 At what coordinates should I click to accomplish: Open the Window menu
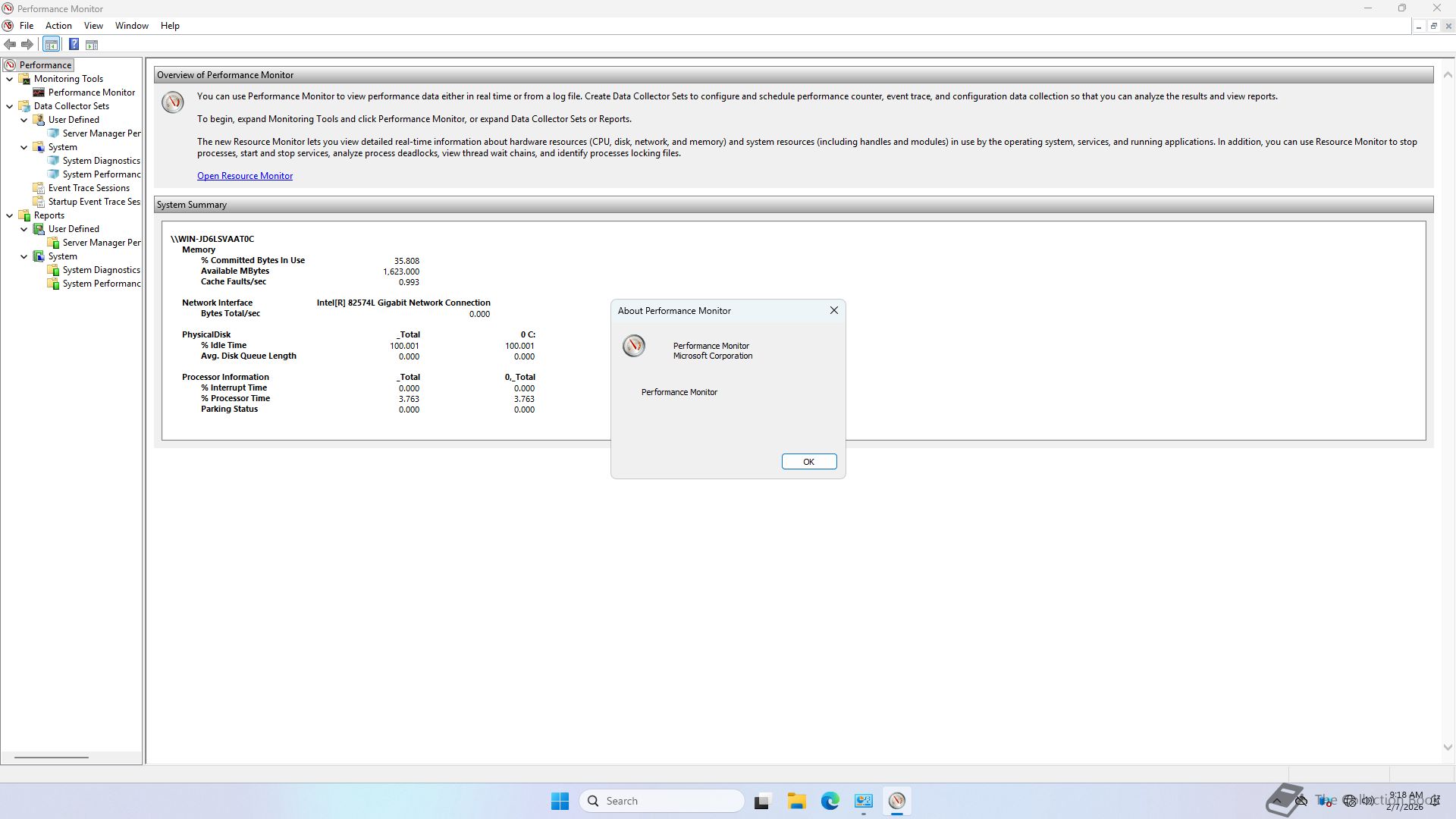(x=131, y=26)
